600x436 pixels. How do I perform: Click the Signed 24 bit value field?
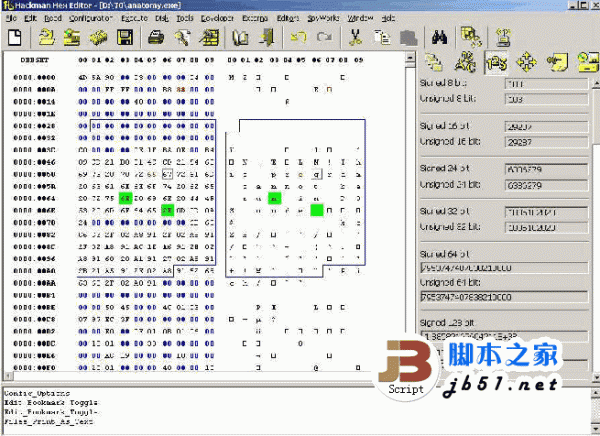point(546,169)
